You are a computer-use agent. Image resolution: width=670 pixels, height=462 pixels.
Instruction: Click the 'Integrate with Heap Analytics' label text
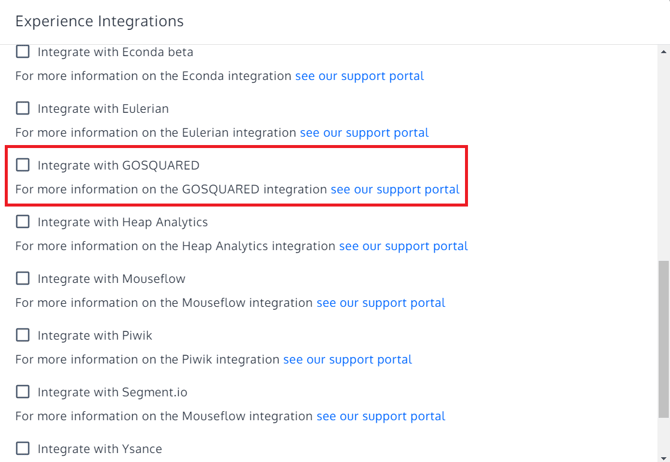pos(122,222)
